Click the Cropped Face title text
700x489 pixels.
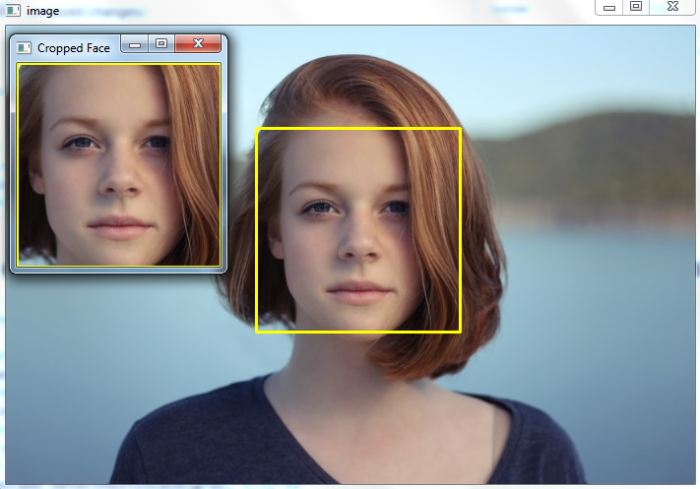(x=73, y=48)
